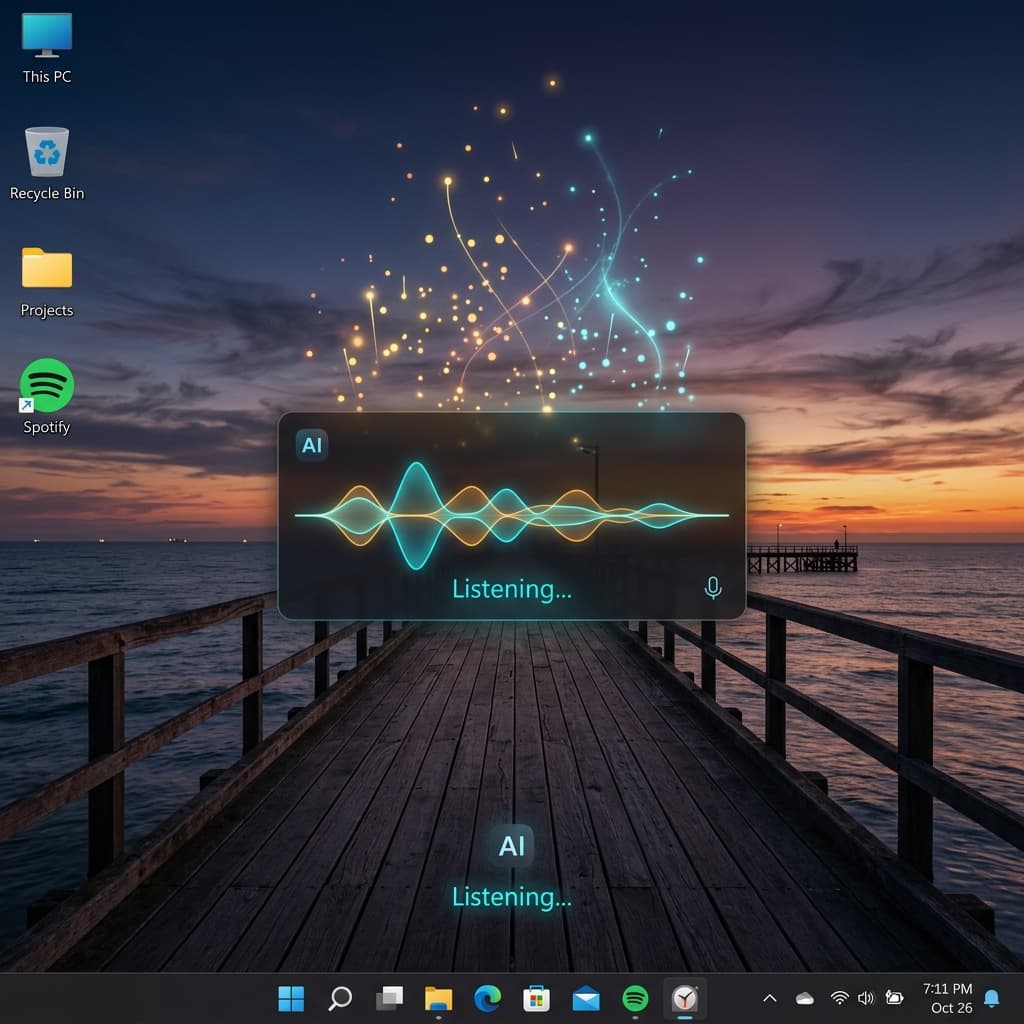The image size is (1024, 1024).
Task: Open taskbar Search
Action: (340, 998)
